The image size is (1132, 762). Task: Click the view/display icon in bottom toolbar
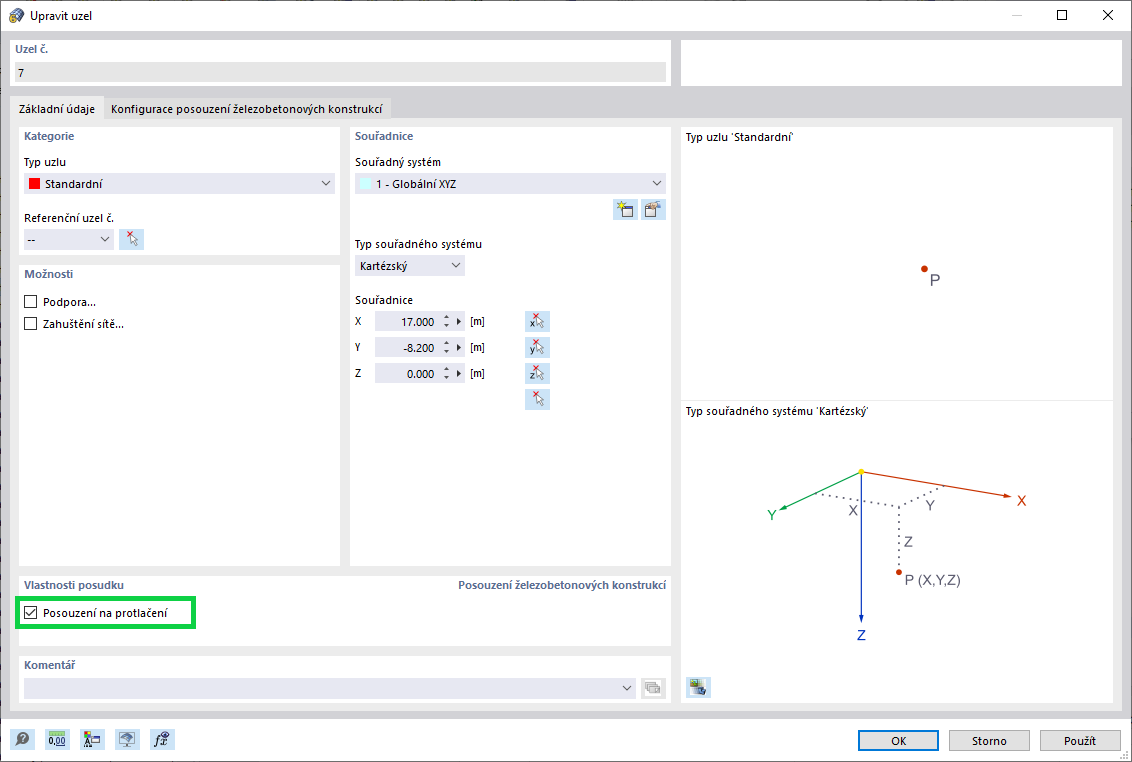click(127, 739)
